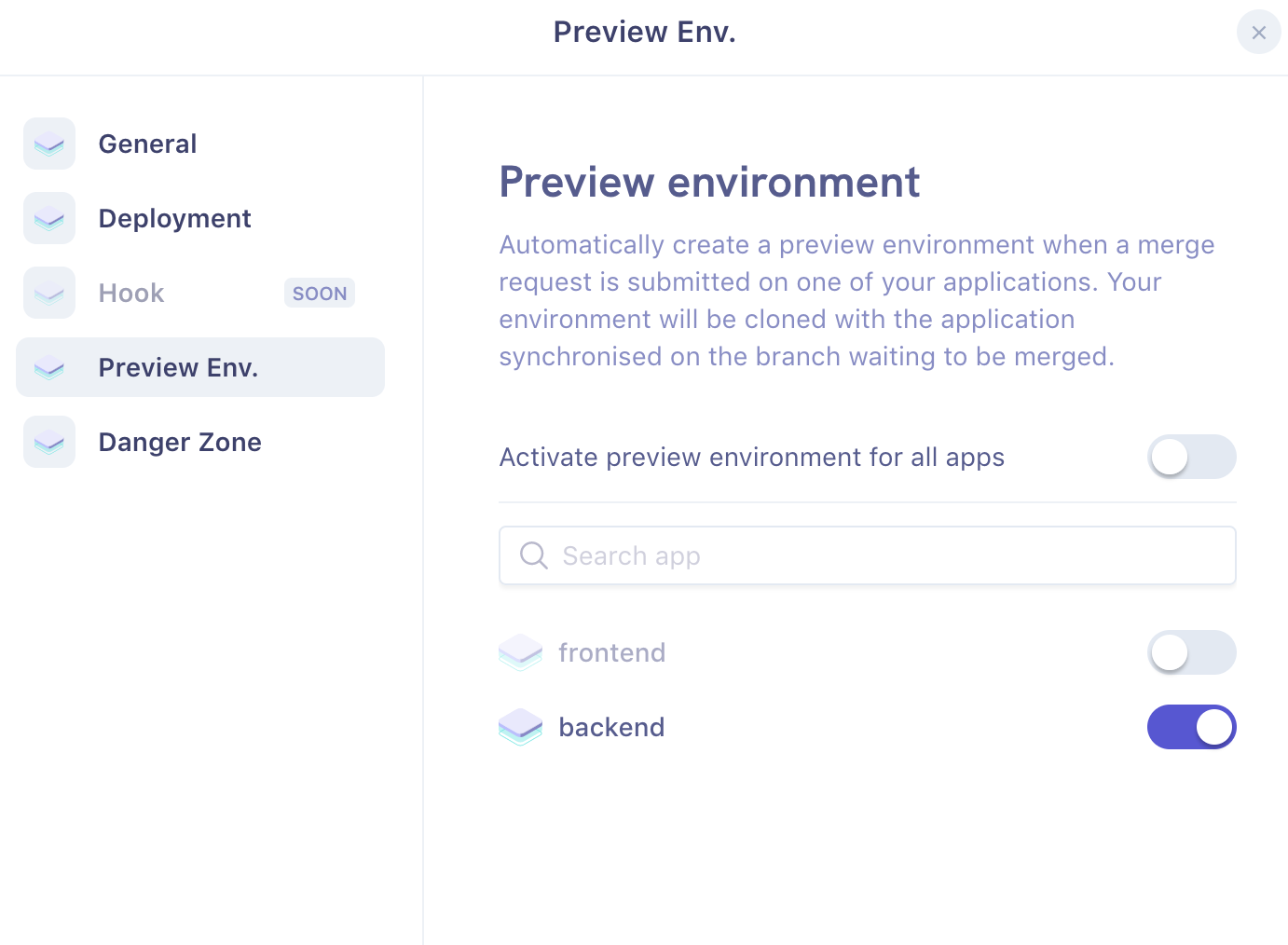The width and height of the screenshot is (1288, 945).
Task: Click the Deployment layers icon in sidebar
Action: [49, 218]
